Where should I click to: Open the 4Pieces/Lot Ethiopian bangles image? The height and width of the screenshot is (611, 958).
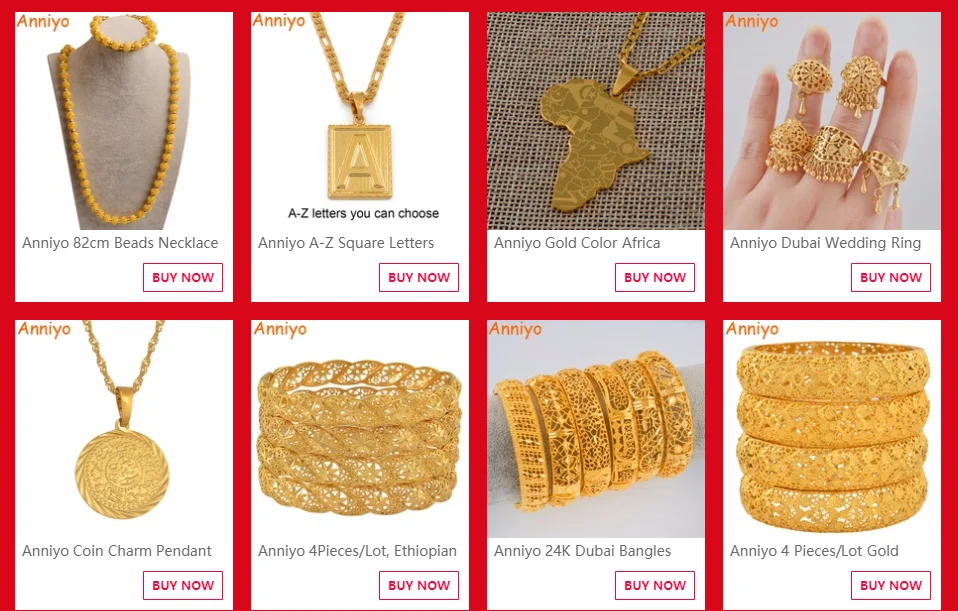coord(360,429)
